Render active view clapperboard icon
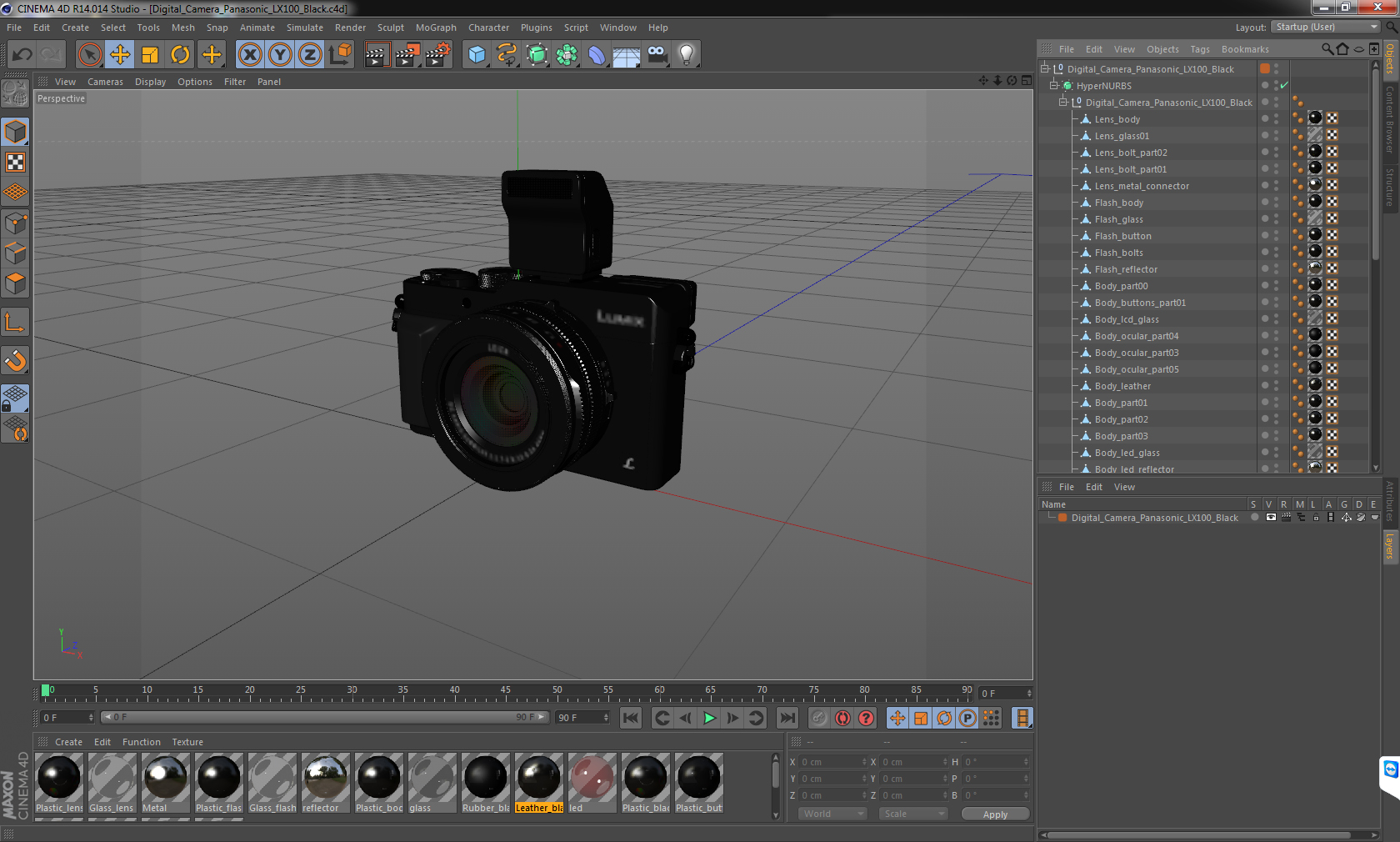 [377, 55]
